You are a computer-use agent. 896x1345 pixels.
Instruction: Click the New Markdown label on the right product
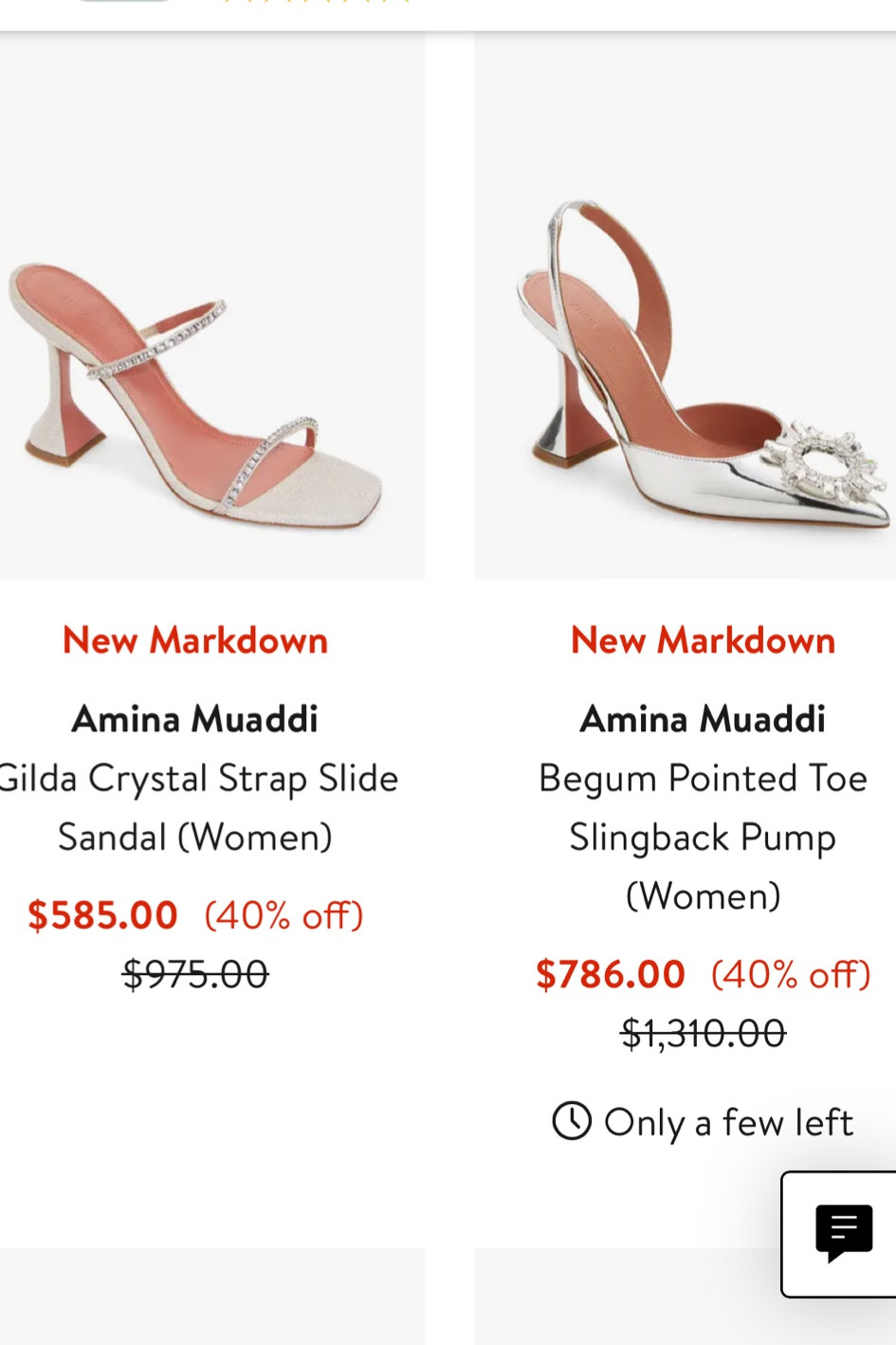point(703,639)
